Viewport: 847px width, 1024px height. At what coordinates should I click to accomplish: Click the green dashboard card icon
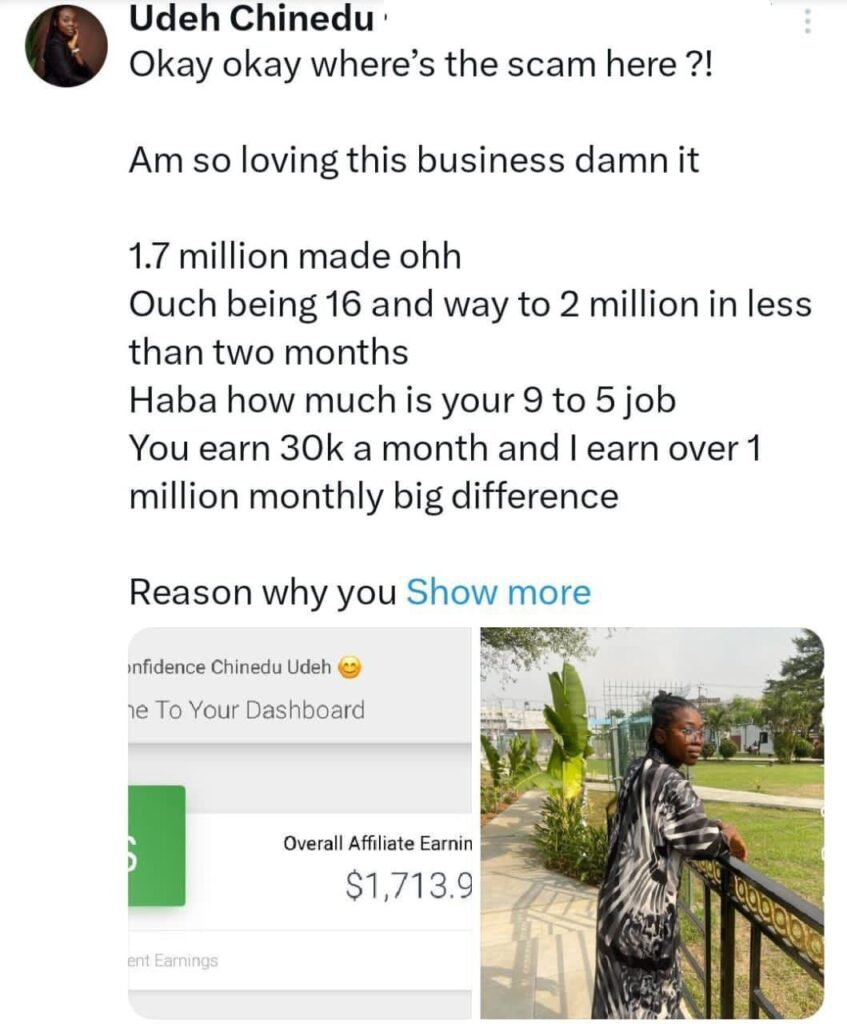(157, 845)
